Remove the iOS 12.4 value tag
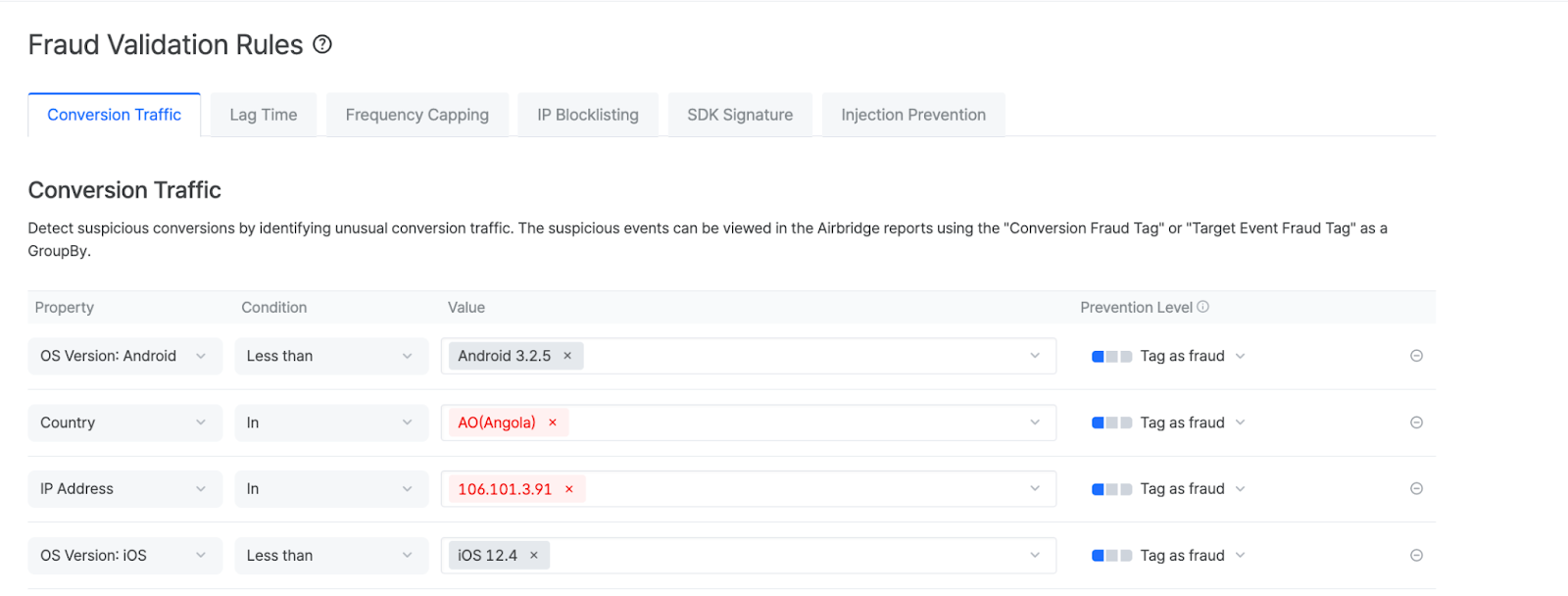Screen dimensions: 1568x596 point(534,555)
